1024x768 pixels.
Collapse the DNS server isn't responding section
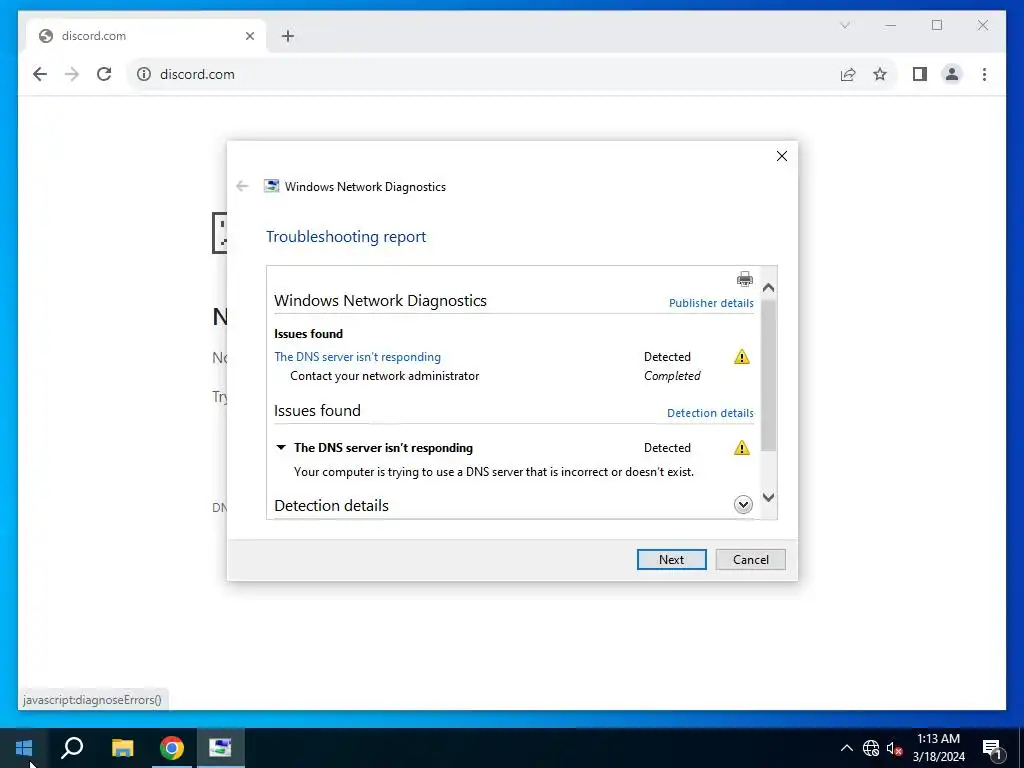281,447
